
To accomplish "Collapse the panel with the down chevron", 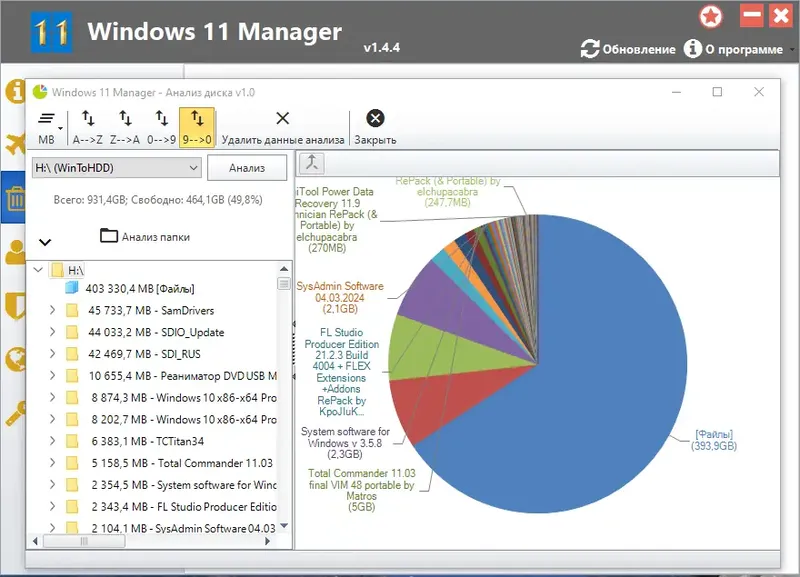I will (x=45, y=242).
